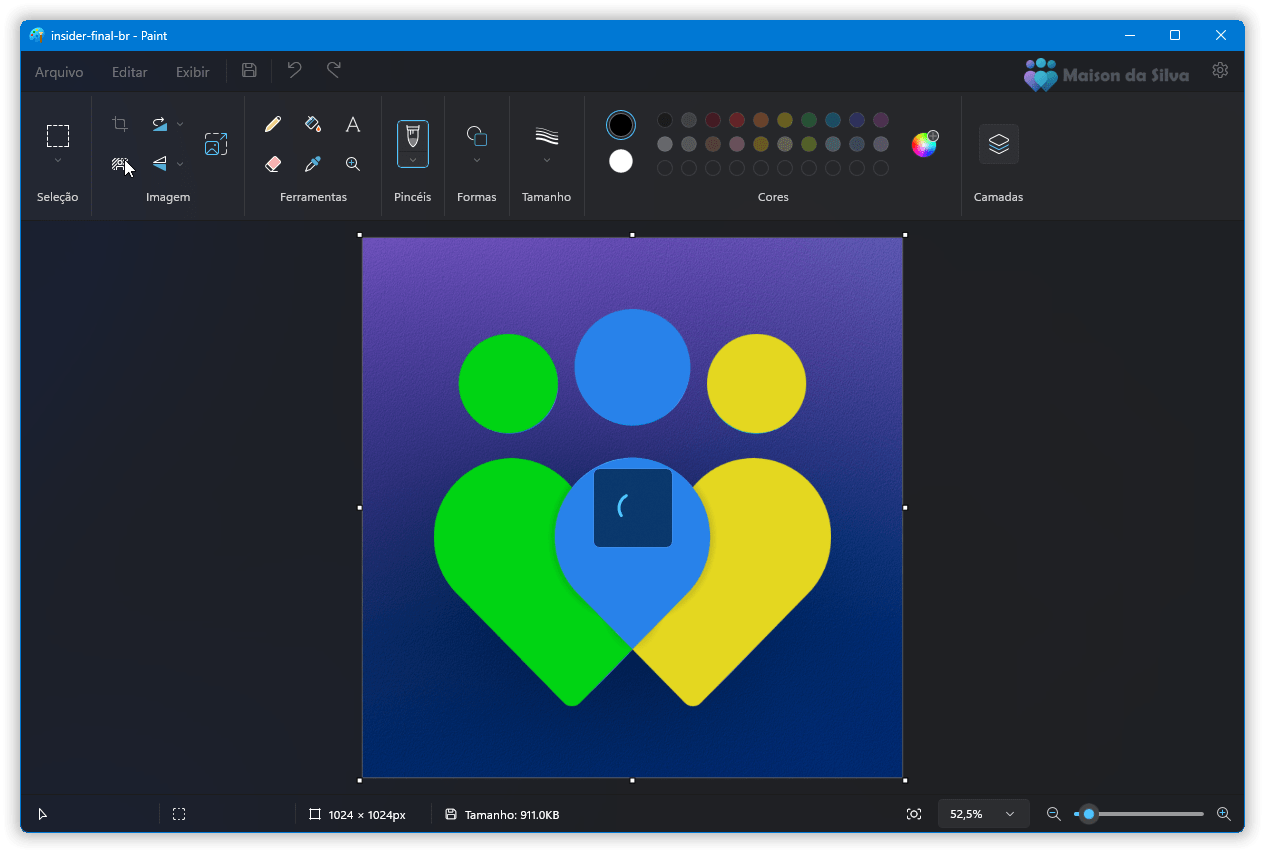
Task: Open the zoom percentage 52,5% dropdown
Action: tap(983, 813)
